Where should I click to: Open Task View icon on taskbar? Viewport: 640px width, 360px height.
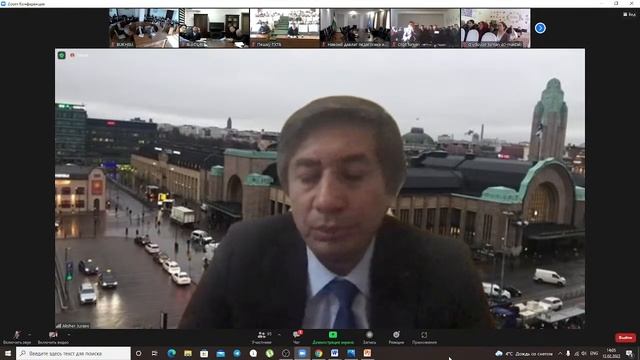coord(155,353)
